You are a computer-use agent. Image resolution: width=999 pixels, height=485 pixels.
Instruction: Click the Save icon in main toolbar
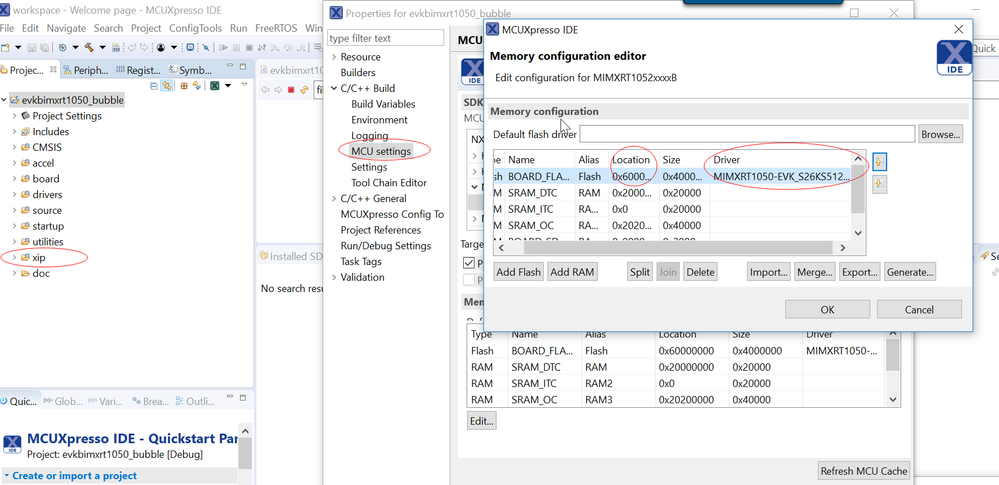pyautogui.click(x=31, y=47)
